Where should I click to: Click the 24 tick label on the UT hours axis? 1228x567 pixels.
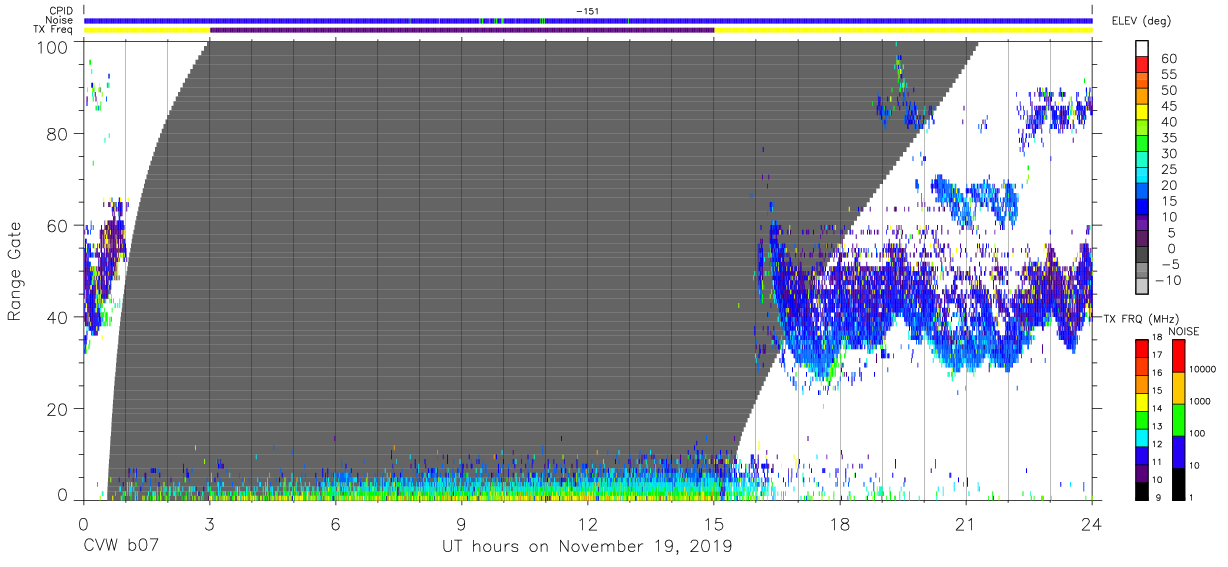(x=1092, y=523)
